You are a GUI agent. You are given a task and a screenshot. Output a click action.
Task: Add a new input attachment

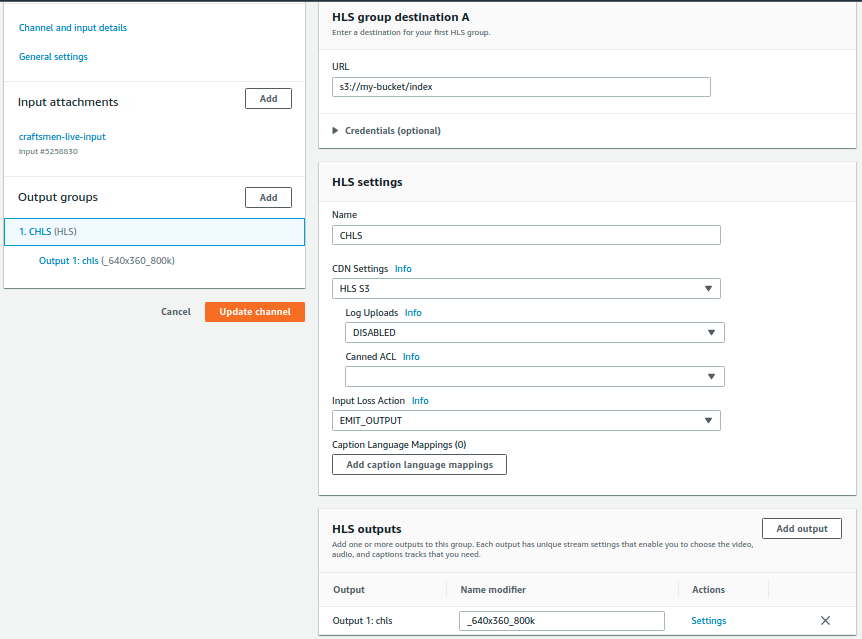[268, 99]
